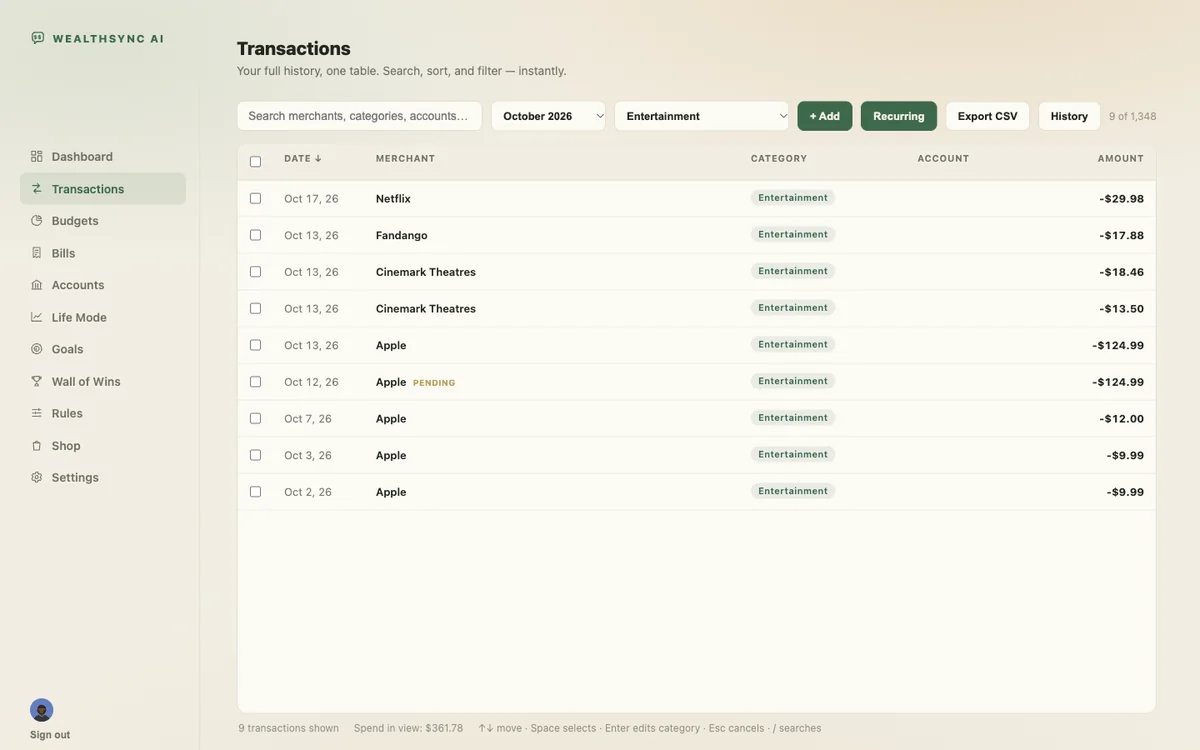This screenshot has height=750, width=1200.
Task: Click the Netflix Entertainment category badge
Action: [793, 198]
